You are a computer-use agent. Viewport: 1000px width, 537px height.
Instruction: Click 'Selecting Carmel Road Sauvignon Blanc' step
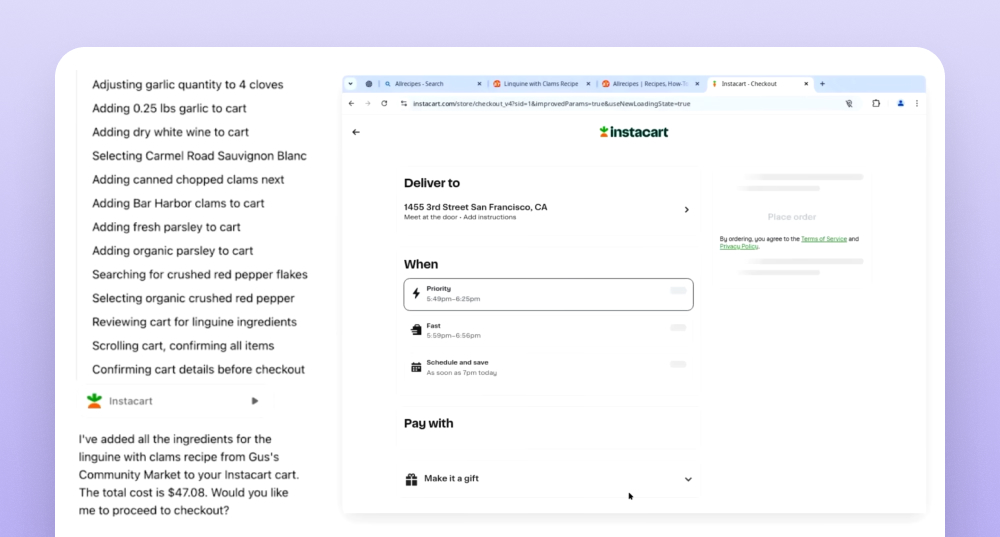tap(199, 156)
